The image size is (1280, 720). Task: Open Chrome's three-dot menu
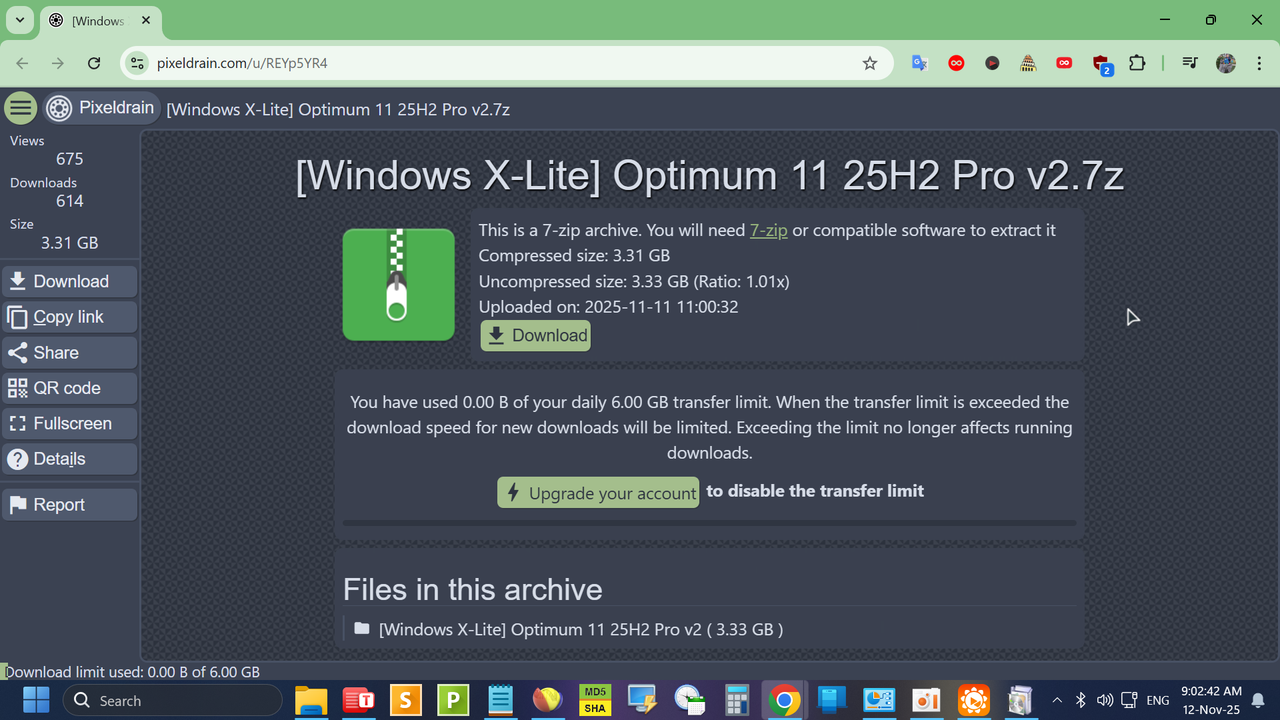click(x=1259, y=62)
